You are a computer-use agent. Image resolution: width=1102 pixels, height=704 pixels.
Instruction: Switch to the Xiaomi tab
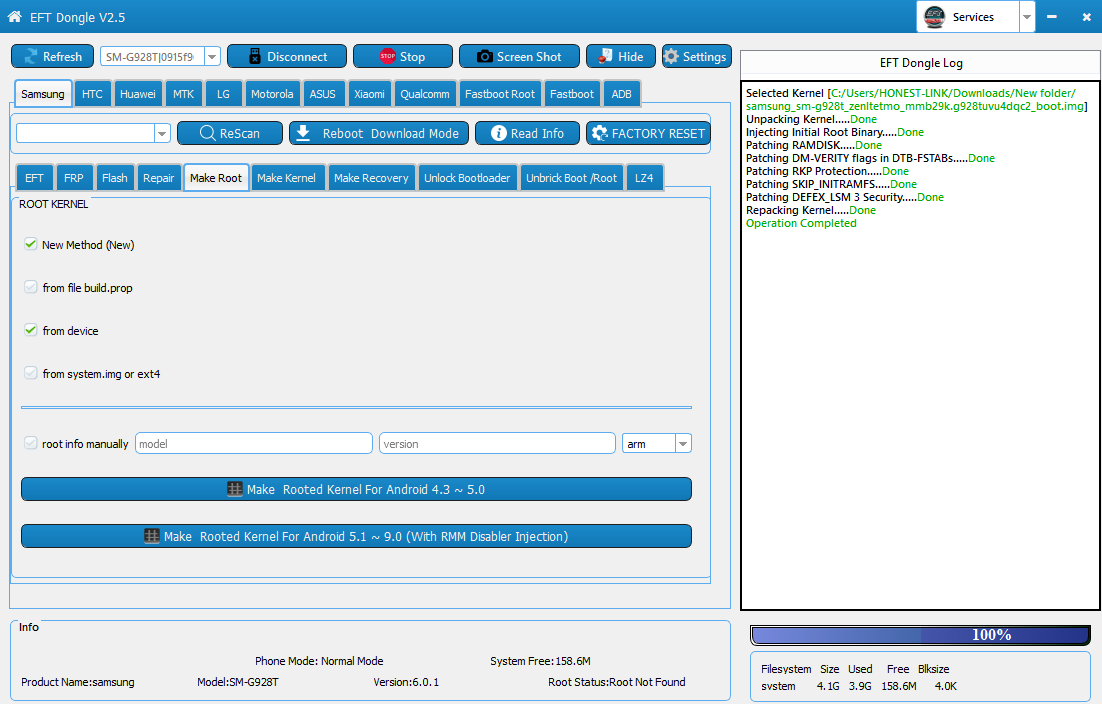click(369, 94)
